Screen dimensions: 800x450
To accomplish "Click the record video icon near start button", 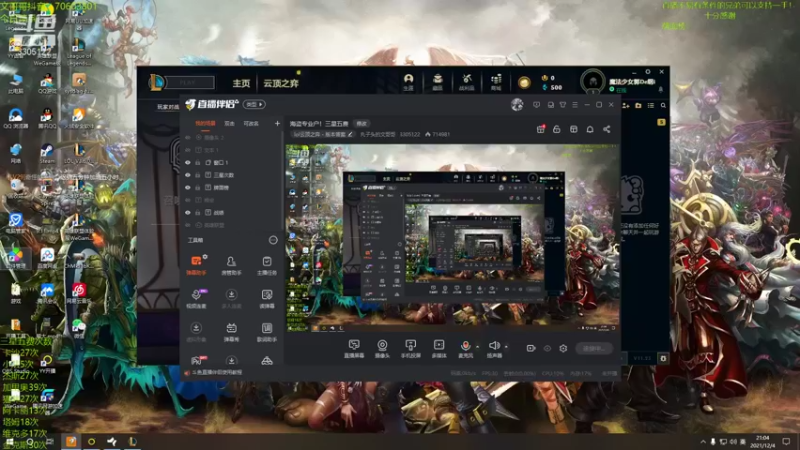I will 531,348.
